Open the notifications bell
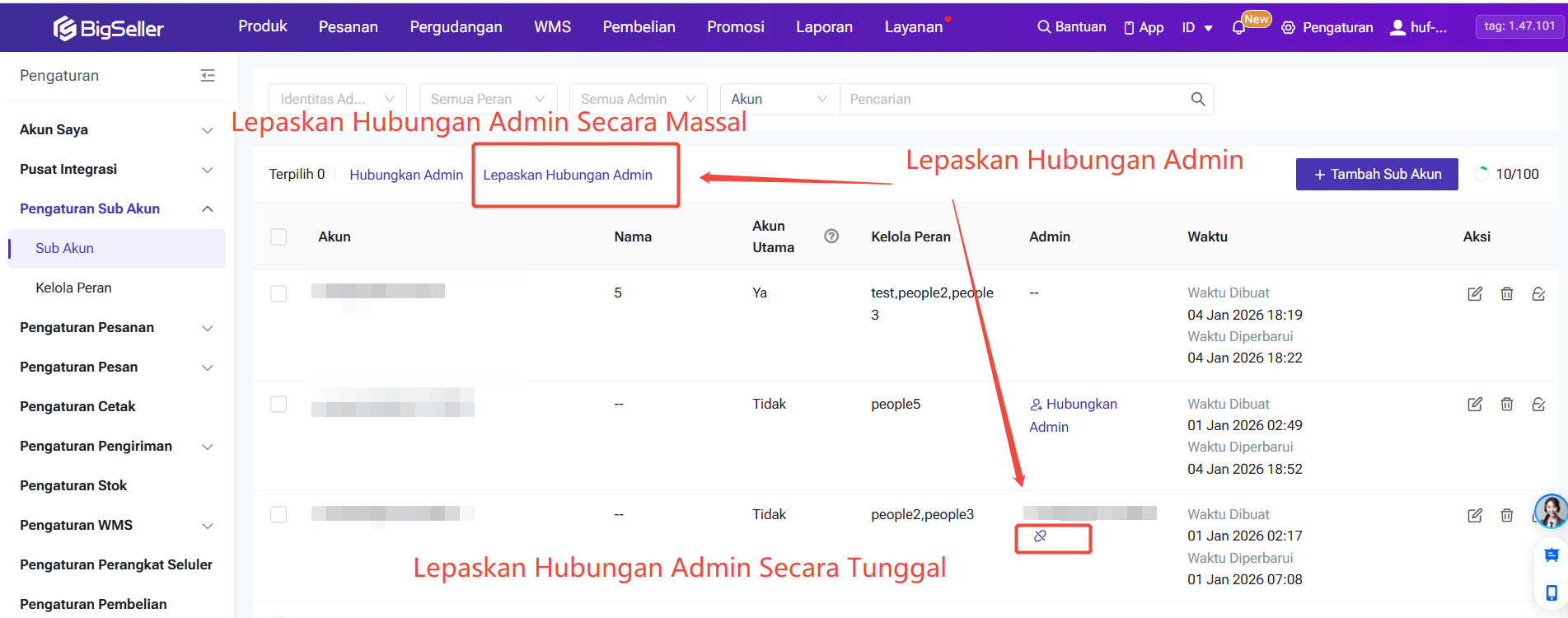 pyautogui.click(x=1238, y=28)
